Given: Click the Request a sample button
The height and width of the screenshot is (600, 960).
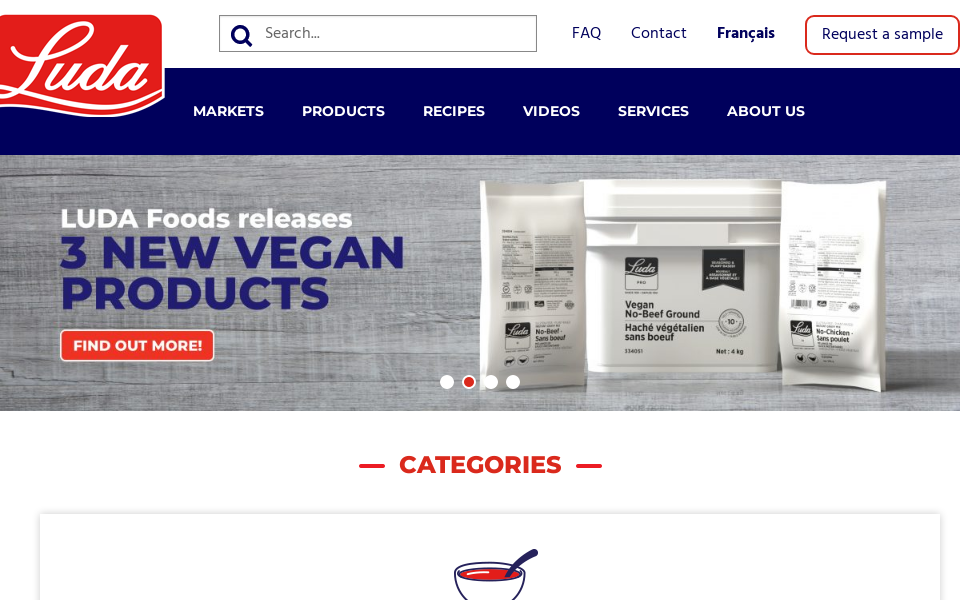Looking at the screenshot, I should click(882, 35).
